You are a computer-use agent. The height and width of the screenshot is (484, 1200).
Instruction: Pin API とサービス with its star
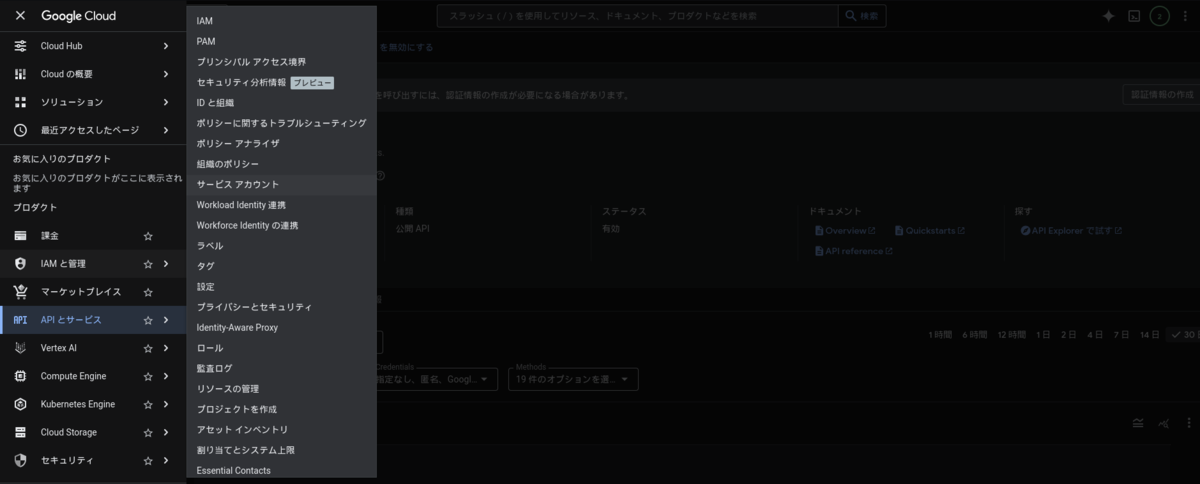[148, 320]
